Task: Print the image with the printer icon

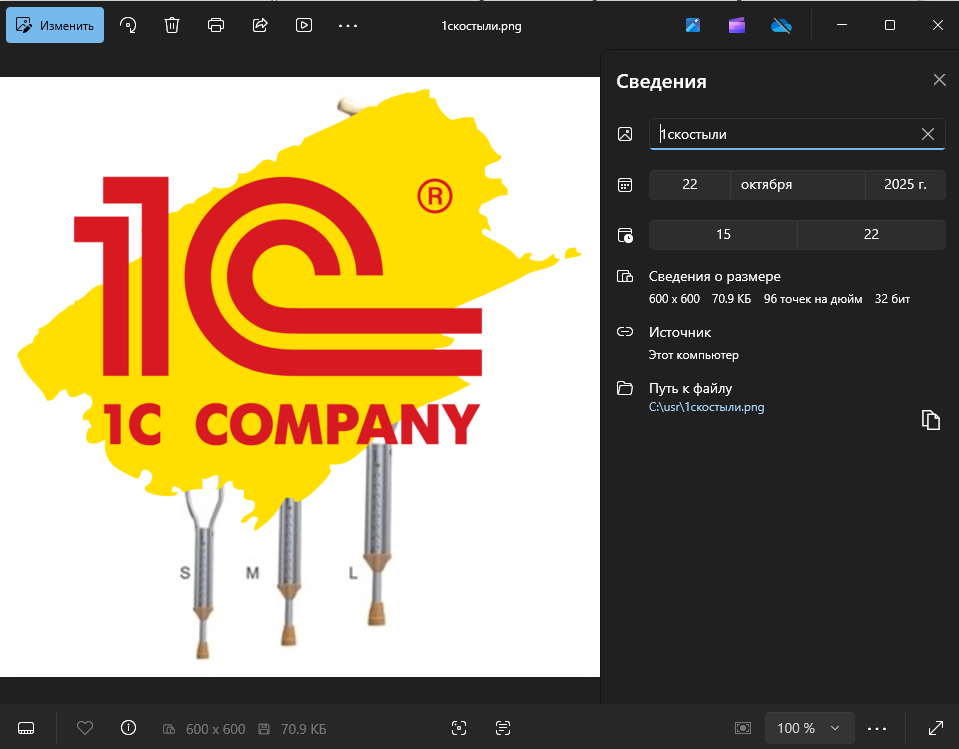Action: 216,26
